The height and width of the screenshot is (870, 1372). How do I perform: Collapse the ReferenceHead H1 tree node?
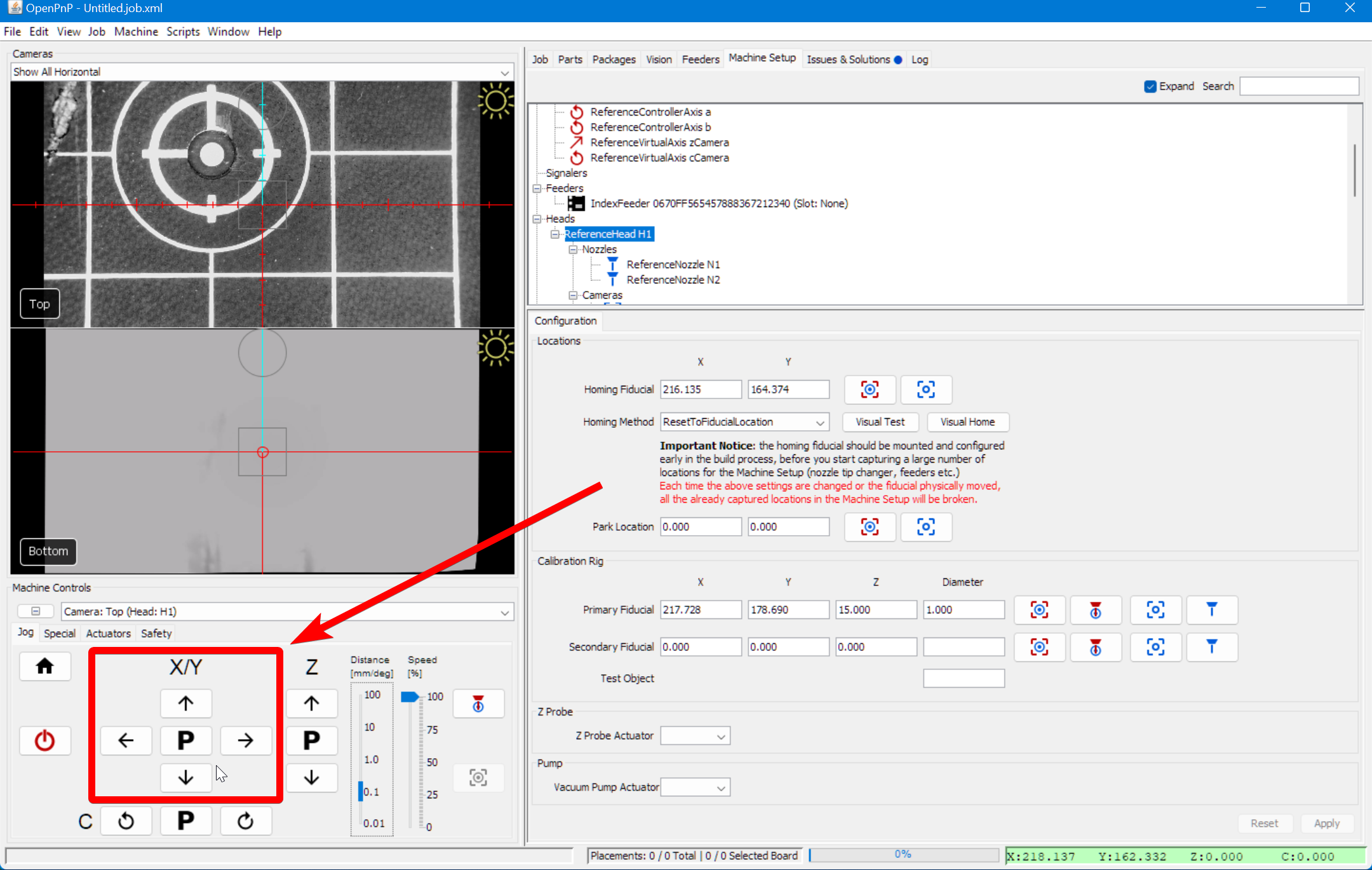(555, 234)
